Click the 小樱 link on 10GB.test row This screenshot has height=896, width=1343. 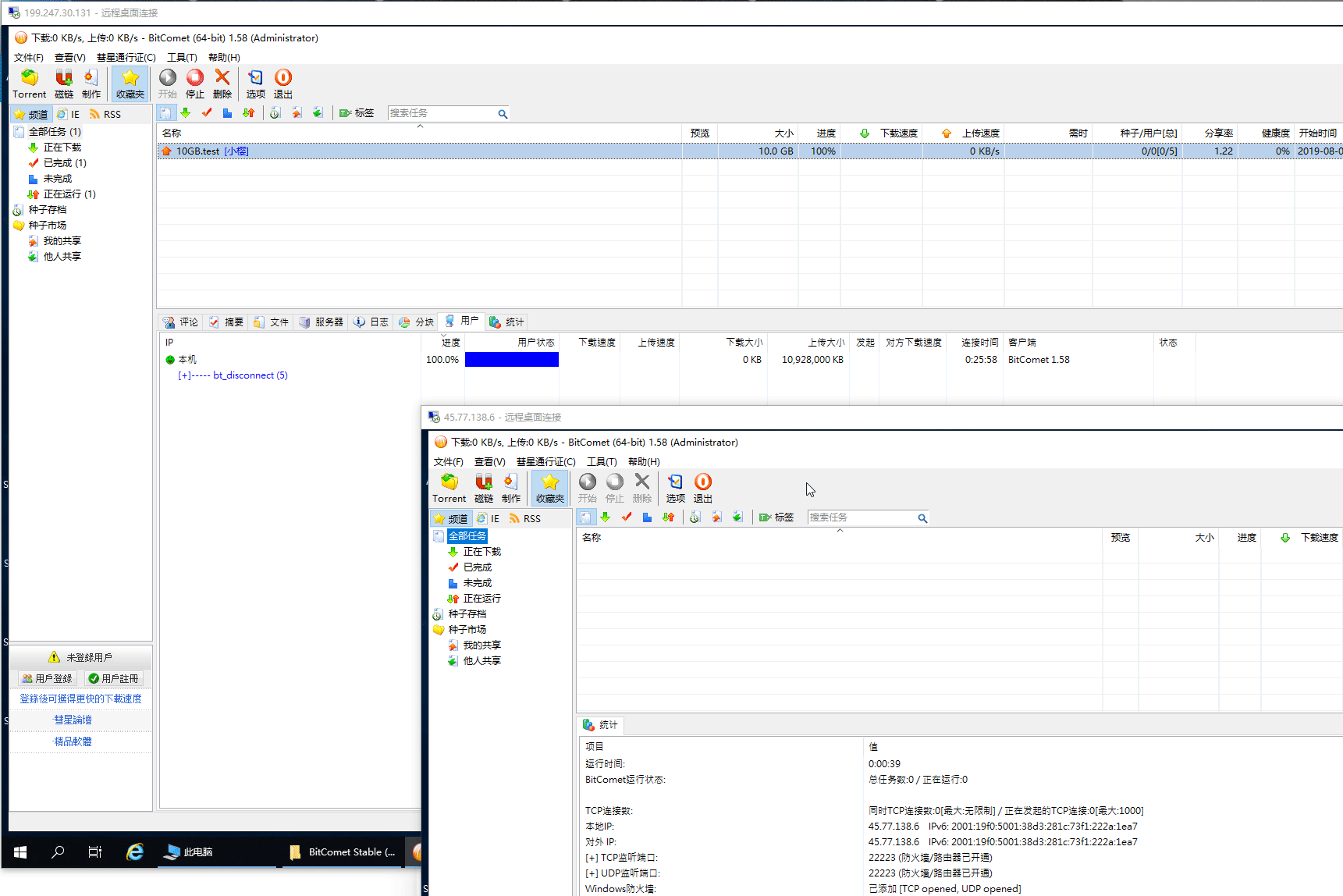tap(236, 151)
